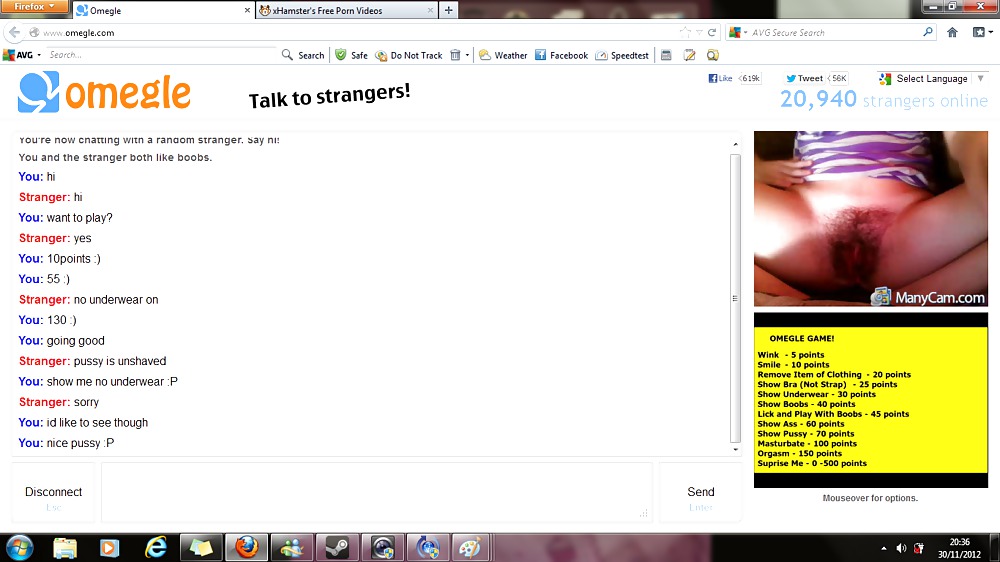Open Steam from the taskbar
Screen dimensions: 1000x562
(x=332, y=547)
